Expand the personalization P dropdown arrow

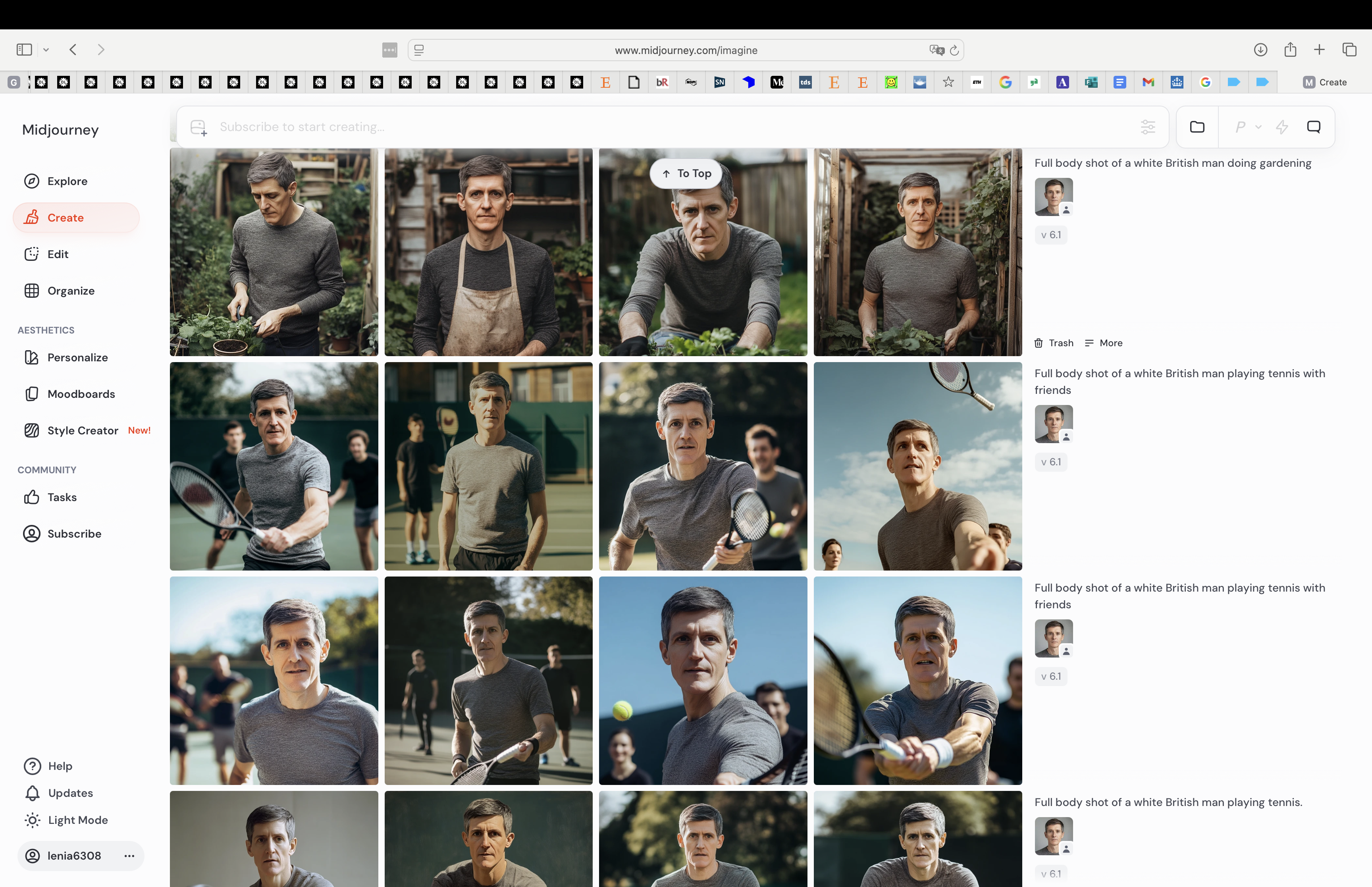coord(1258,127)
